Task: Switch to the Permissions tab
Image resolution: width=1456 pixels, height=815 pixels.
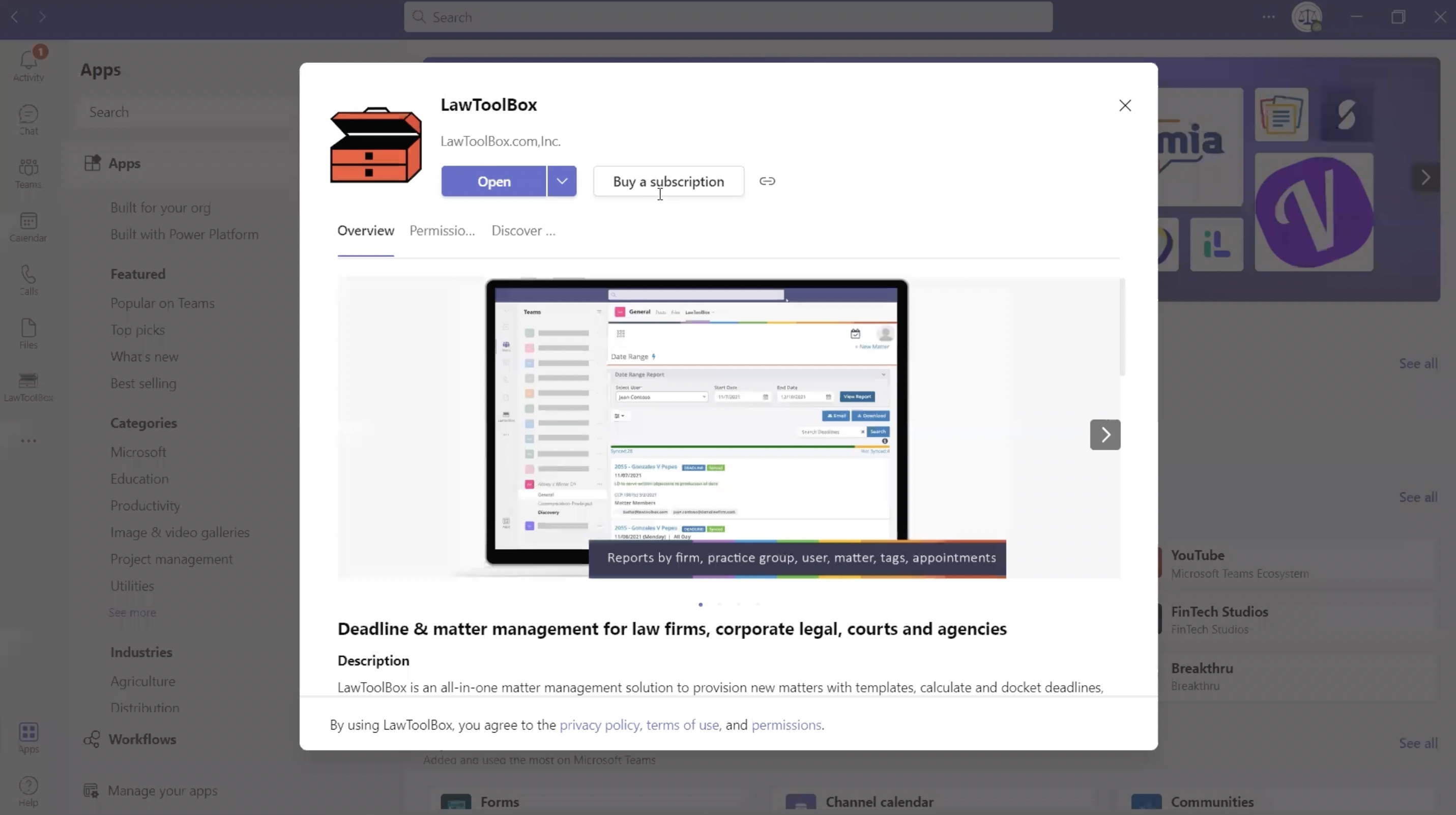Action: pos(442,230)
